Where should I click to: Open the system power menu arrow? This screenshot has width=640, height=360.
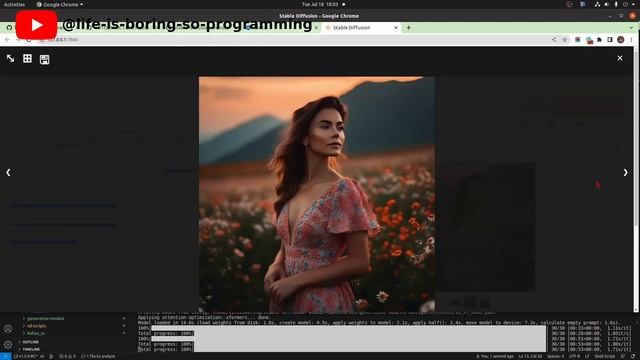pos(634,4)
